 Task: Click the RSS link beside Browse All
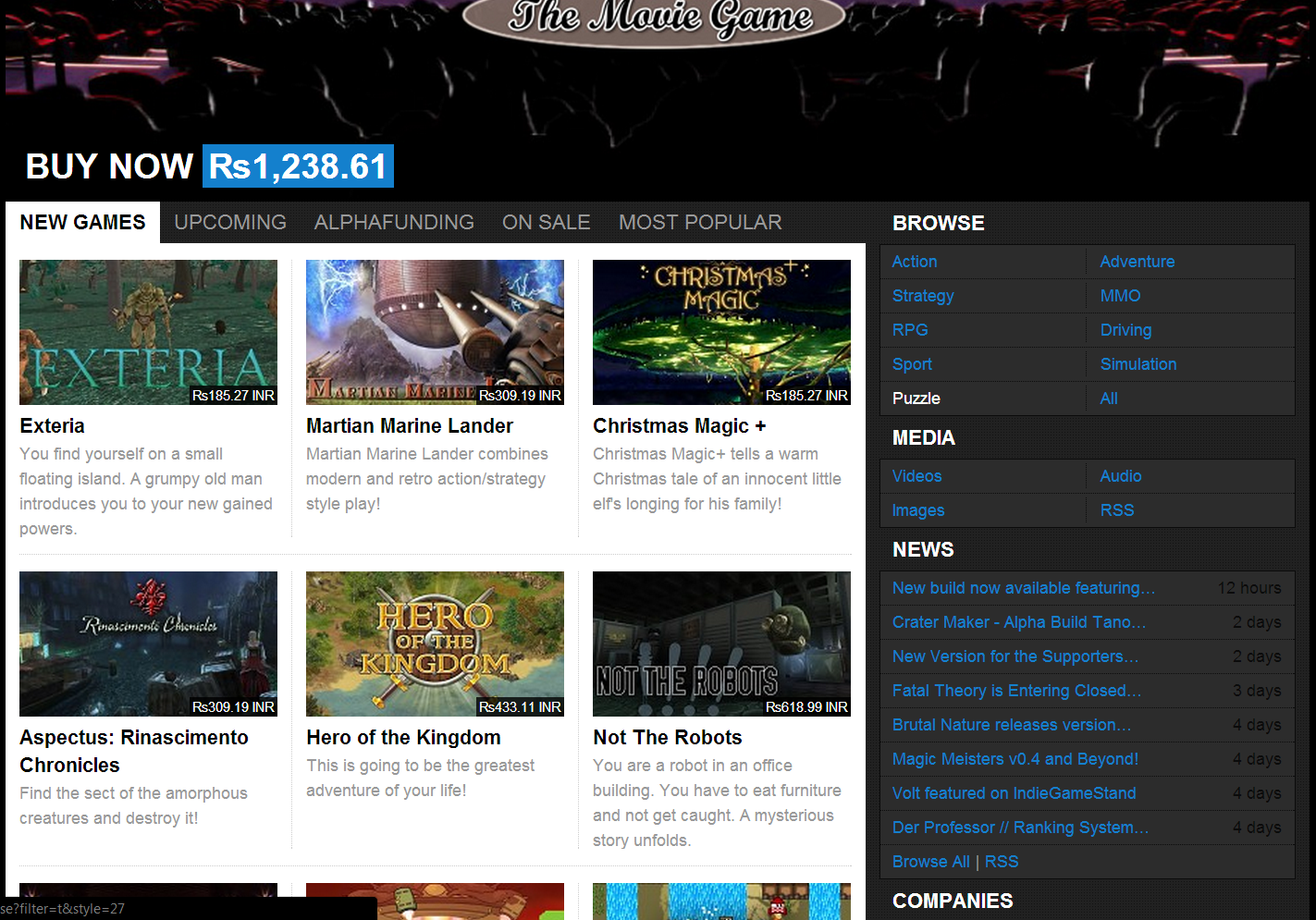(1002, 862)
